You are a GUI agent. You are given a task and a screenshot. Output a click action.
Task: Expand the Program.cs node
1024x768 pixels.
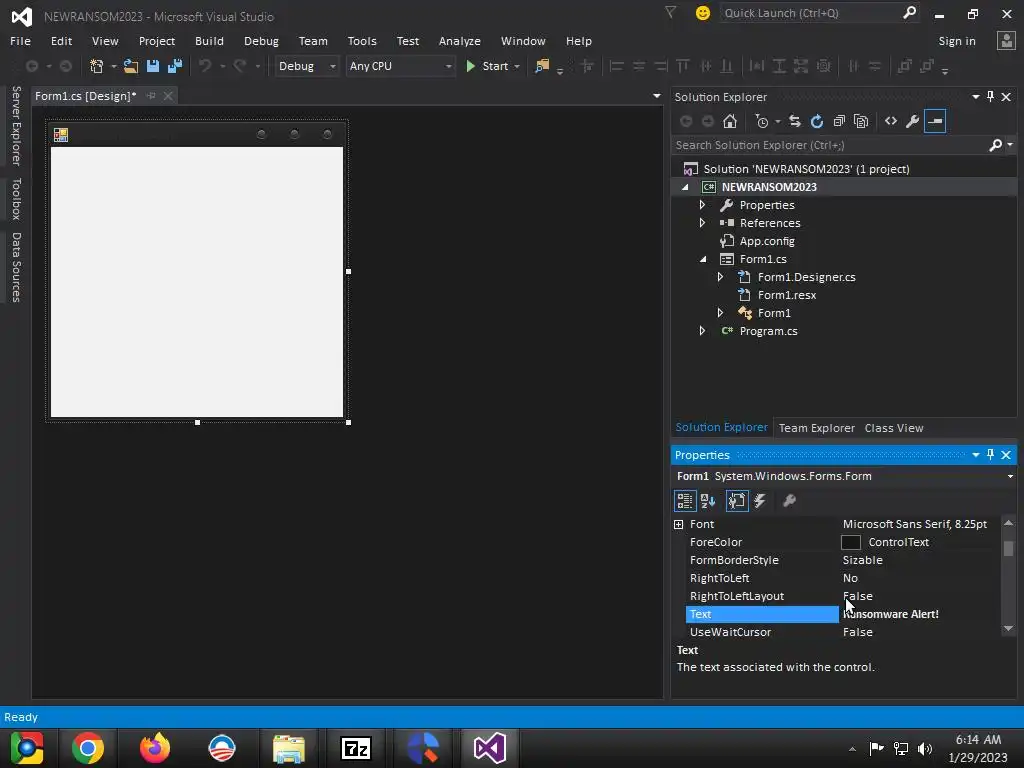[702, 331]
